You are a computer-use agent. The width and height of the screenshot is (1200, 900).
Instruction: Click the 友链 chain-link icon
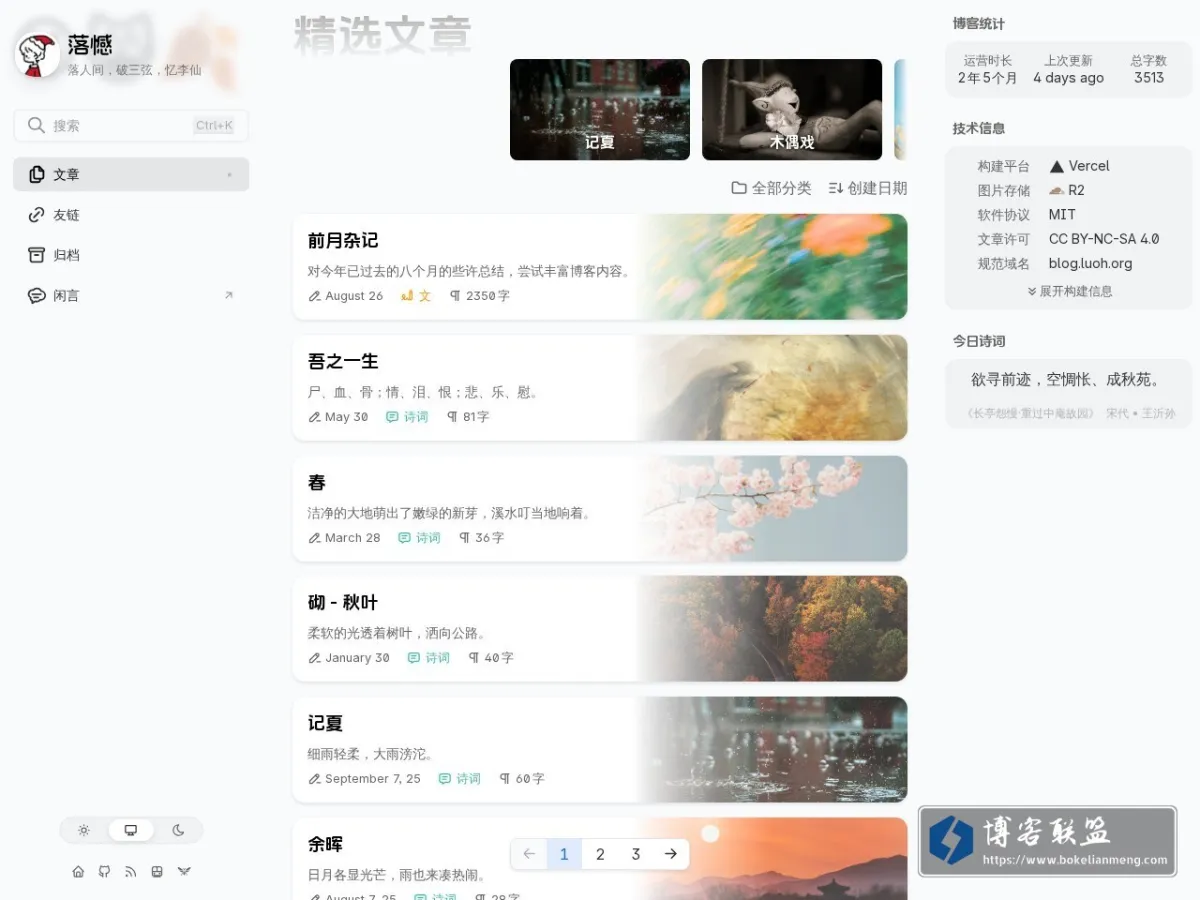tap(37, 215)
